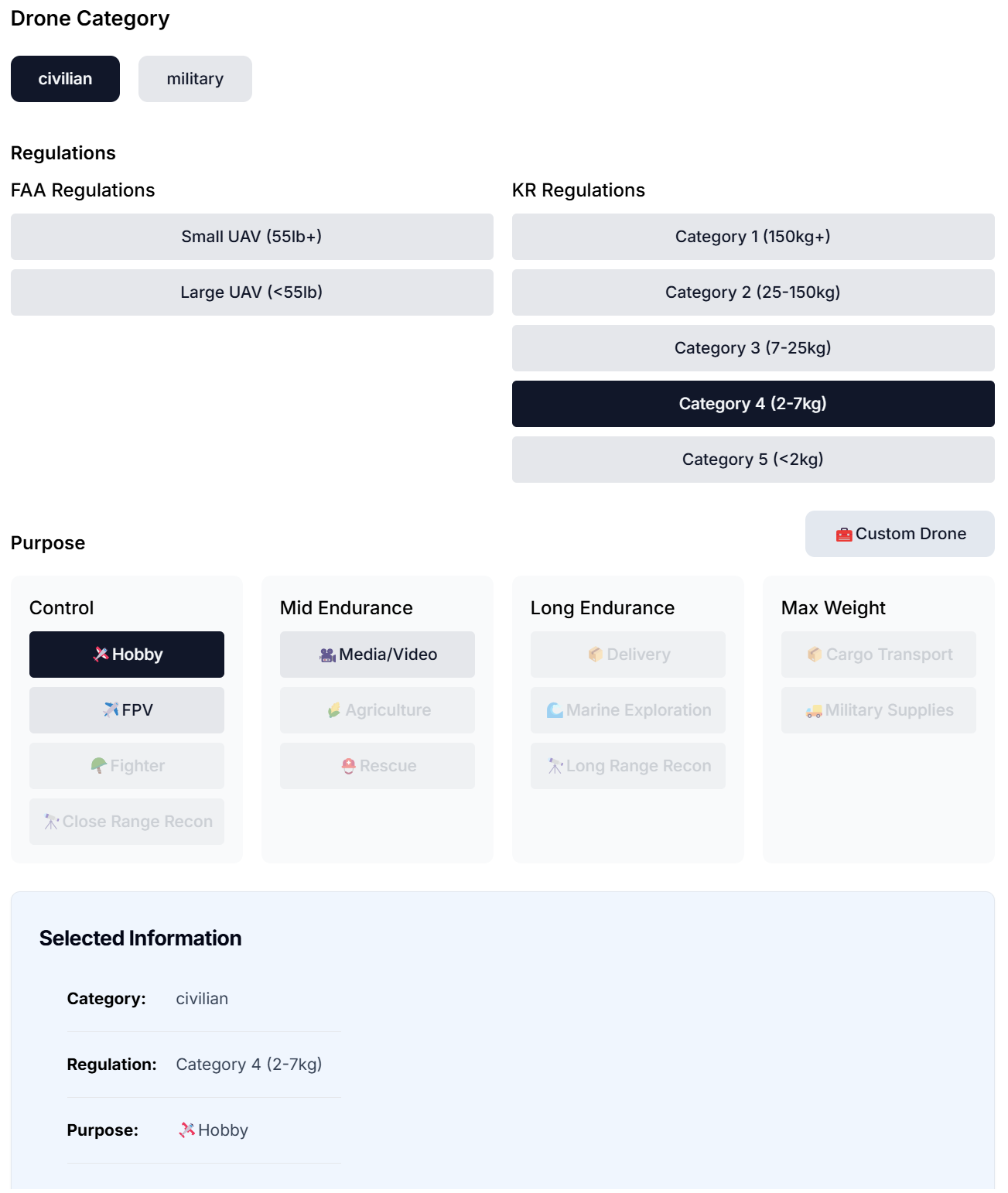
Task: Select the Cargo Transport purpose
Action: pos(879,655)
